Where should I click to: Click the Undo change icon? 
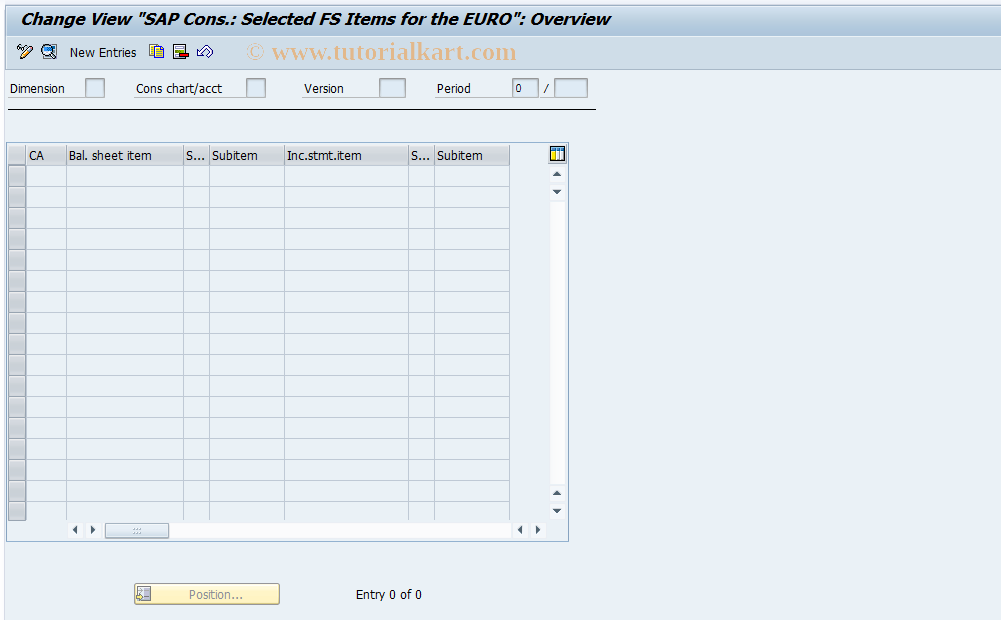tap(205, 52)
